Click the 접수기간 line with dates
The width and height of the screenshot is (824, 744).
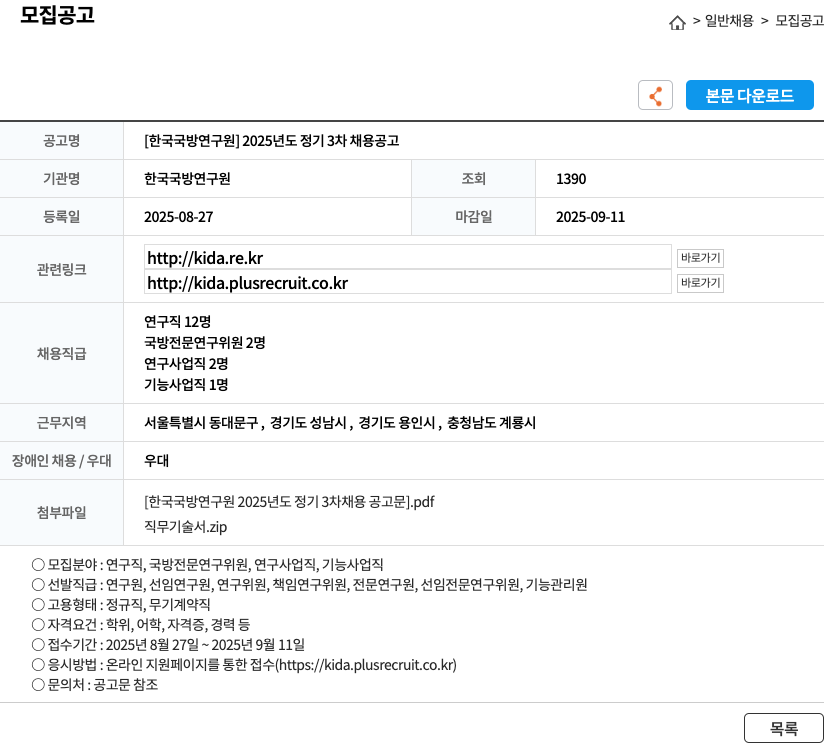point(168,644)
